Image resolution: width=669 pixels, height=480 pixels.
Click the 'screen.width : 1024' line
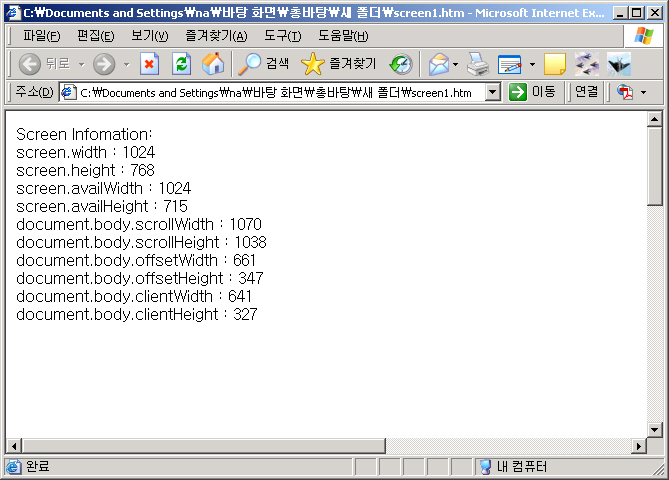click(x=85, y=152)
